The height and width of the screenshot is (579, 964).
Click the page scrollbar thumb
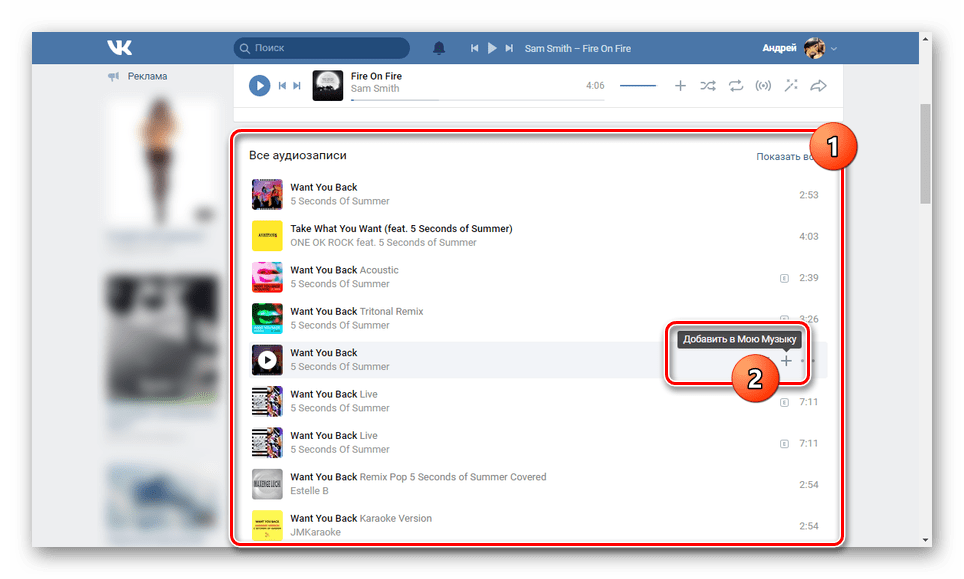tap(925, 154)
